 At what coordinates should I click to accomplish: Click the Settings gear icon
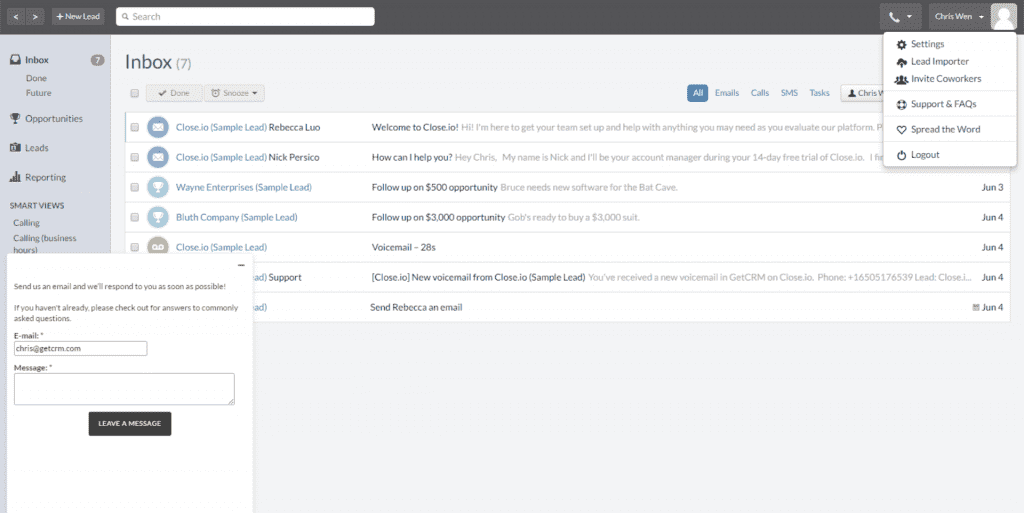coord(901,44)
